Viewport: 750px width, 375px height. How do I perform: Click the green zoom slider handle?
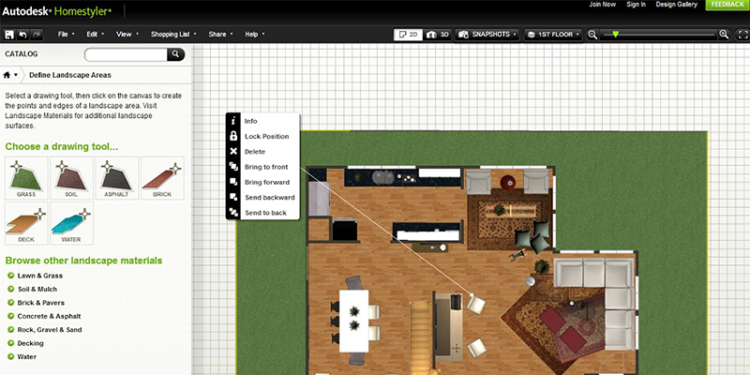pos(616,34)
